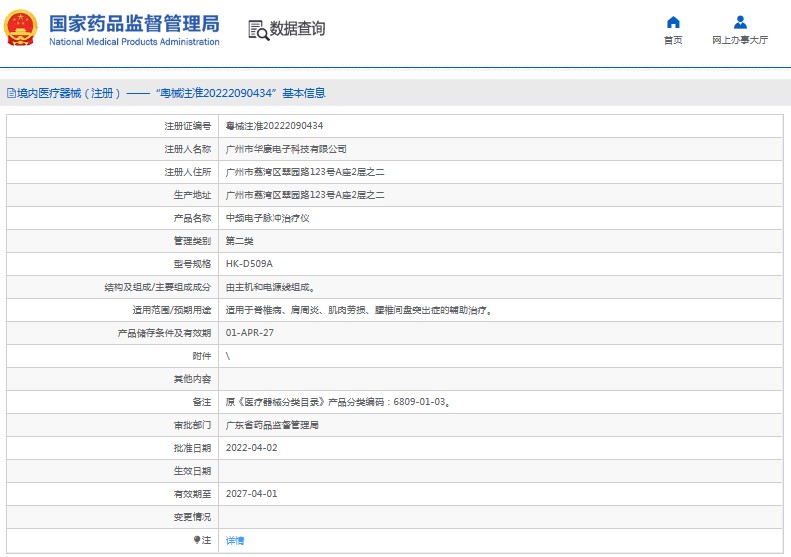Open the 详情 link
The image size is (791, 557).
coord(235,540)
